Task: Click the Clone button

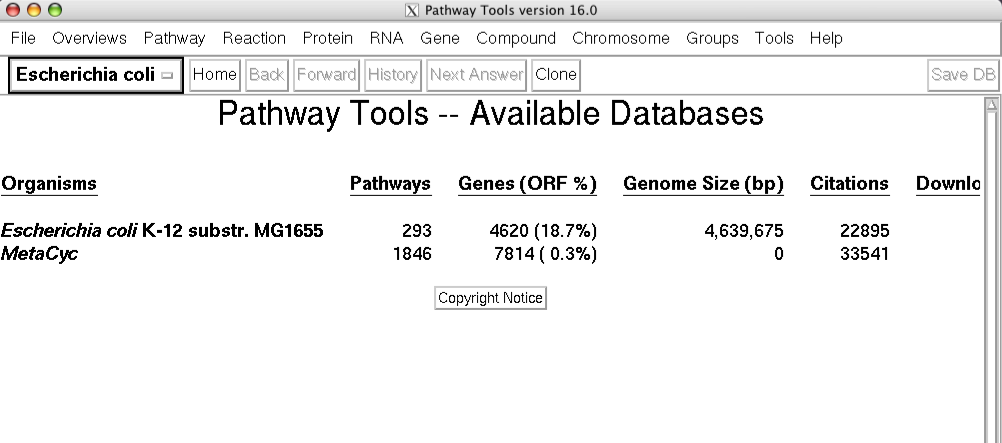Action: 555,75
